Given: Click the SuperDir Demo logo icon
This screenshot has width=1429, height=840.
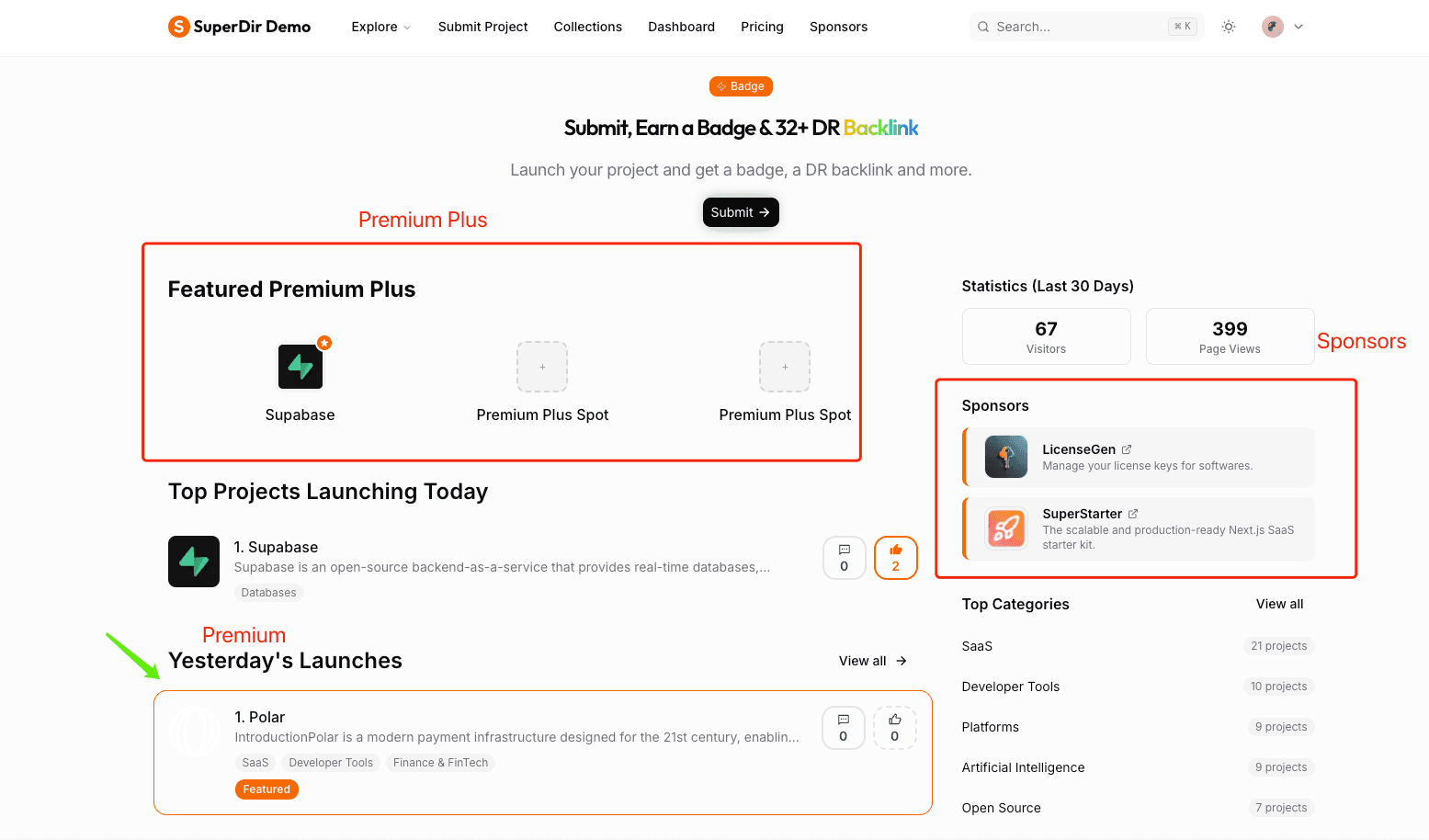Looking at the screenshot, I should point(178,27).
